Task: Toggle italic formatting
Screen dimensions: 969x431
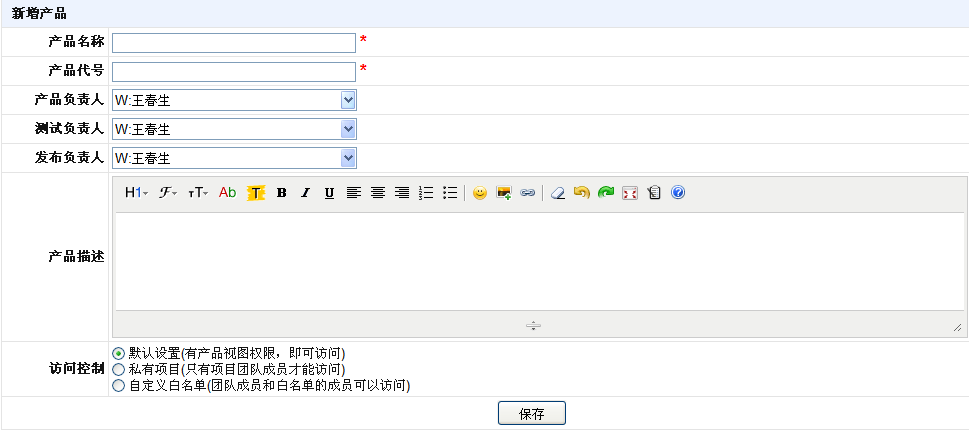Action: pos(305,193)
